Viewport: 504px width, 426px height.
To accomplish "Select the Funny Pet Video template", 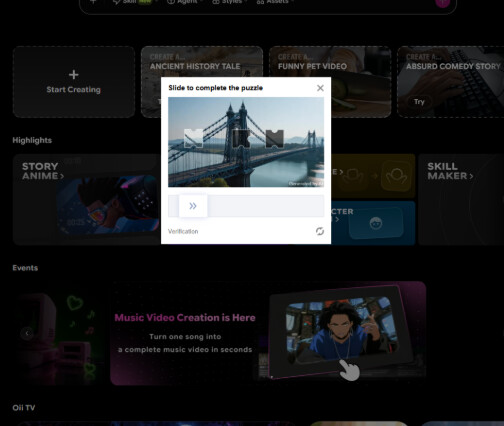I will point(312,66).
